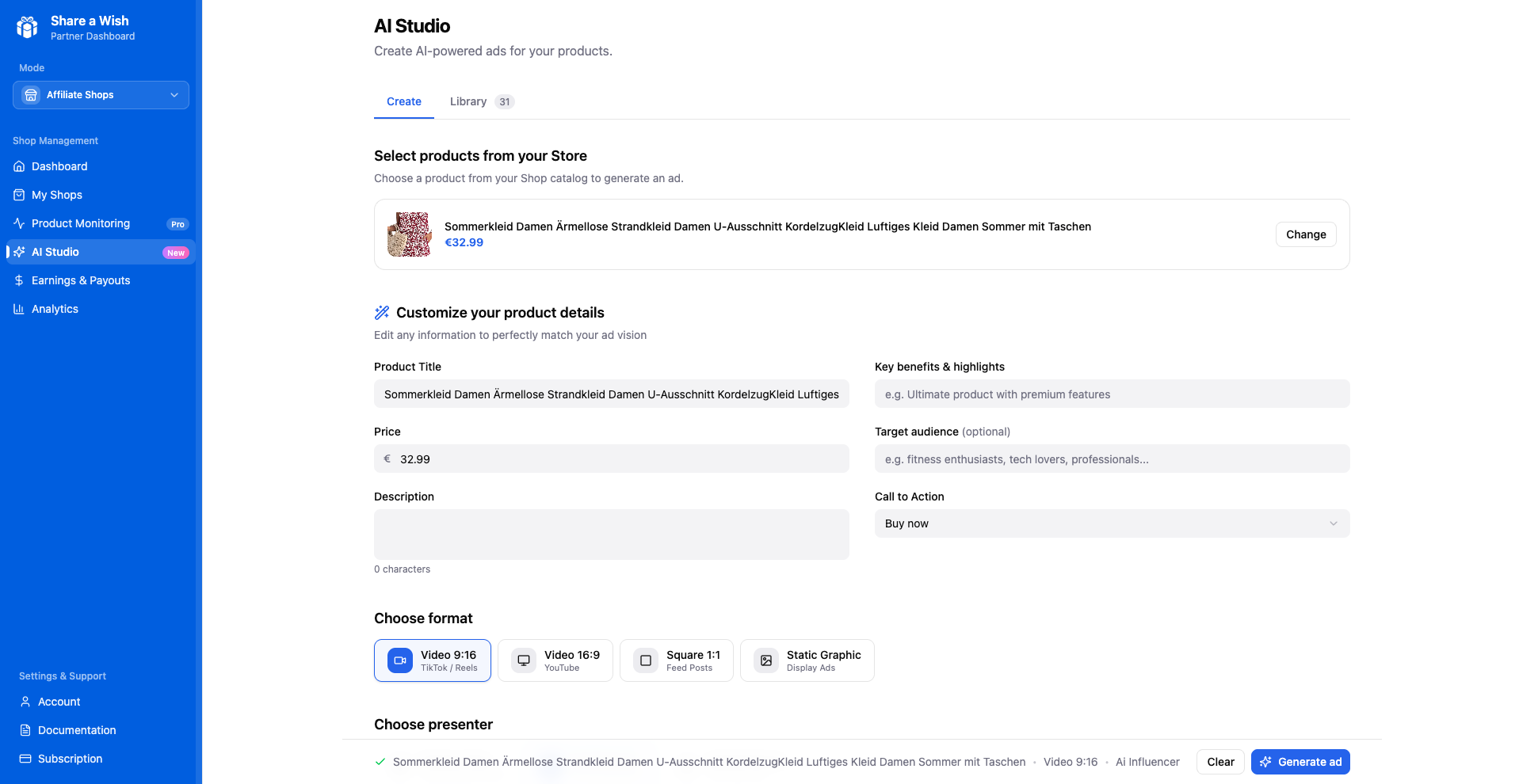Select the Video 9:16 TikTok format
1519x784 pixels.
433,660
